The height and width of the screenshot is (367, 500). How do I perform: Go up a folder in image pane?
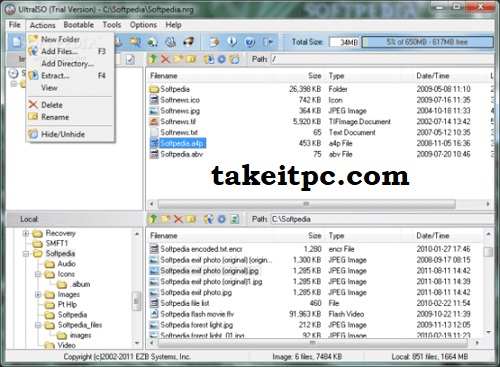(x=153, y=59)
